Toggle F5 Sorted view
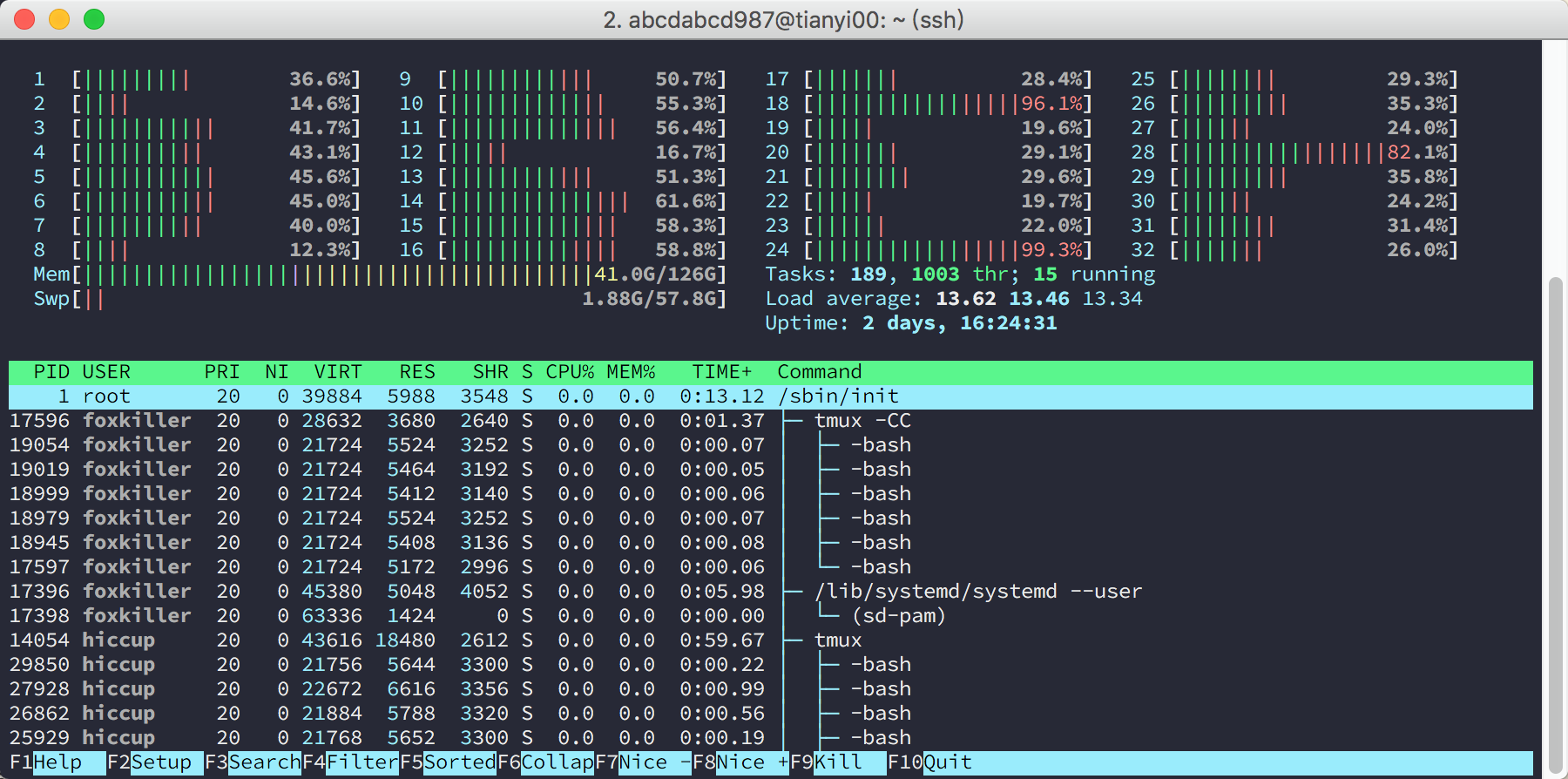The height and width of the screenshot is (779, 1568). [448, 762]
